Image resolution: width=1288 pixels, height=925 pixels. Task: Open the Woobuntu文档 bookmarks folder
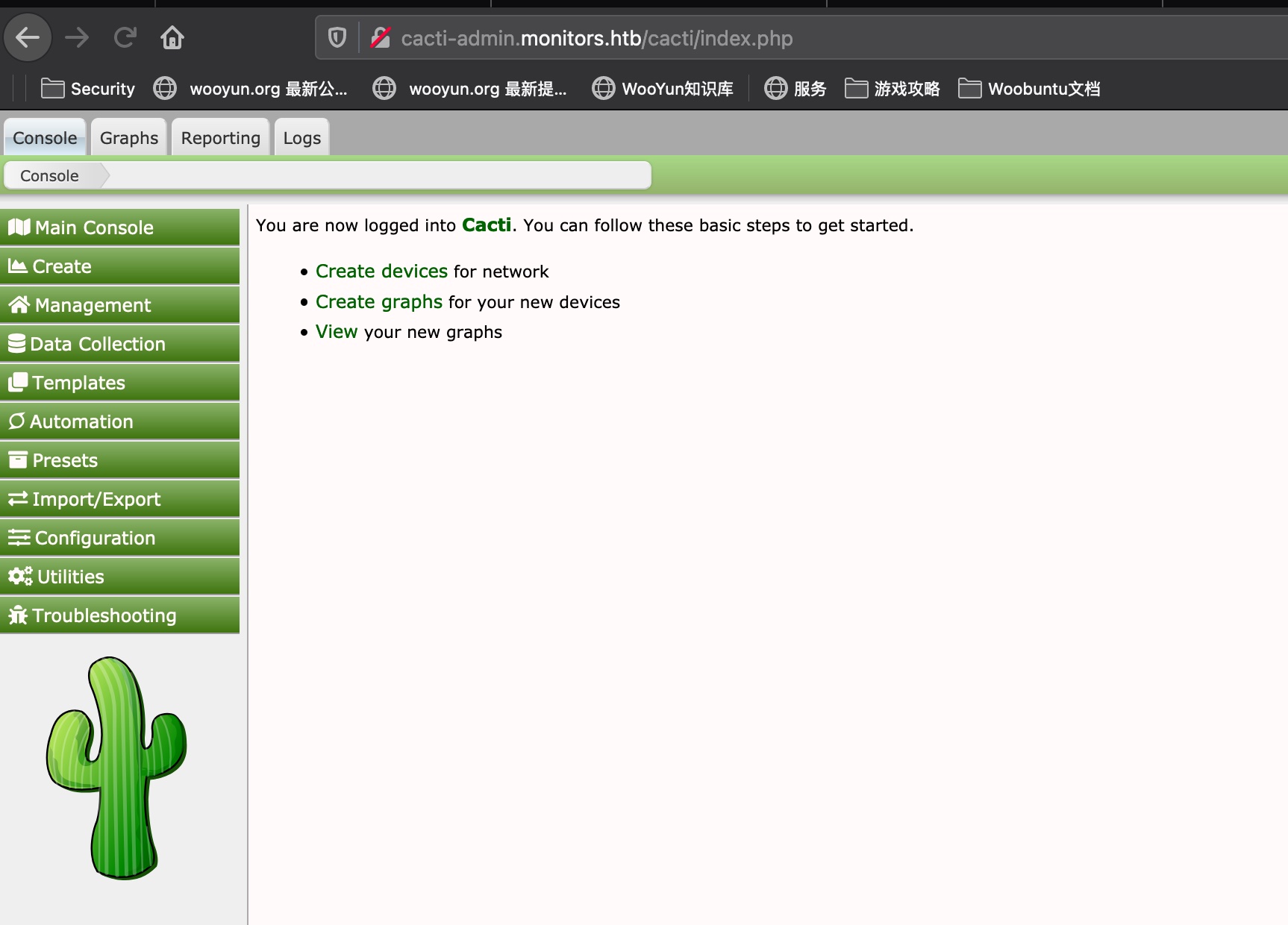click(1030, 89)
